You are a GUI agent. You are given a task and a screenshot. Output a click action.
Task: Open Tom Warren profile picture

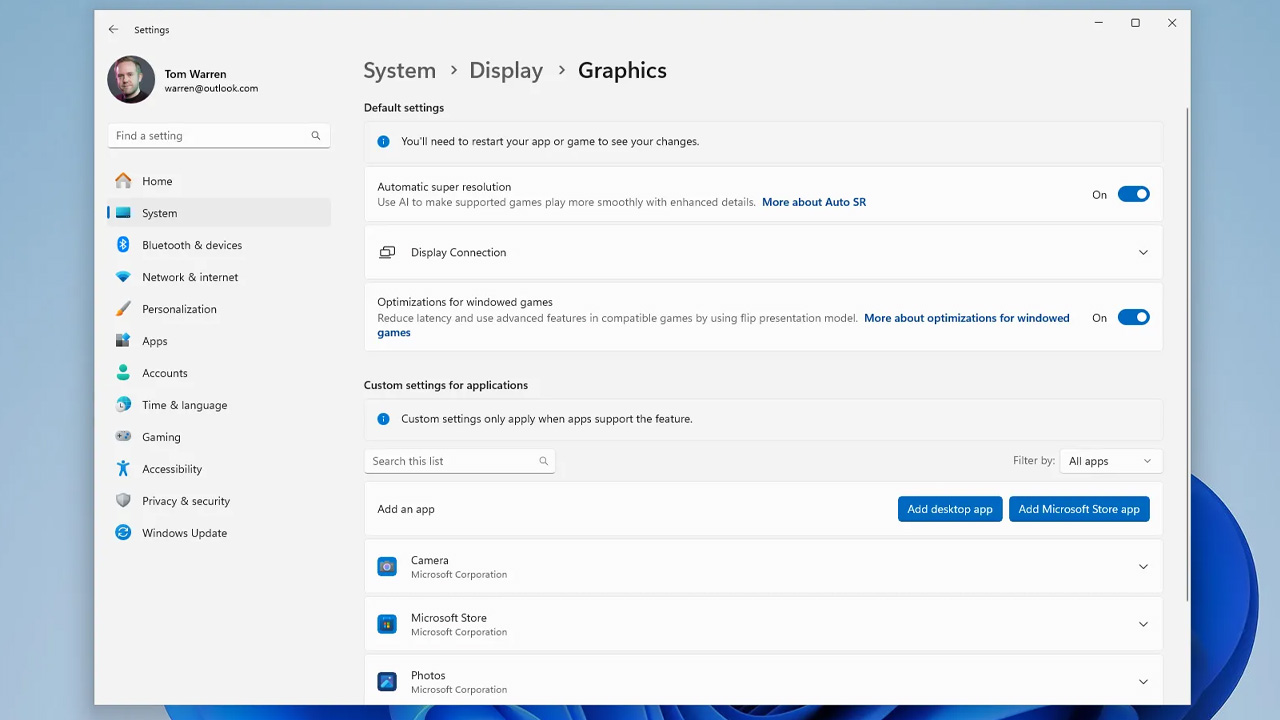(x=131, y=80)
